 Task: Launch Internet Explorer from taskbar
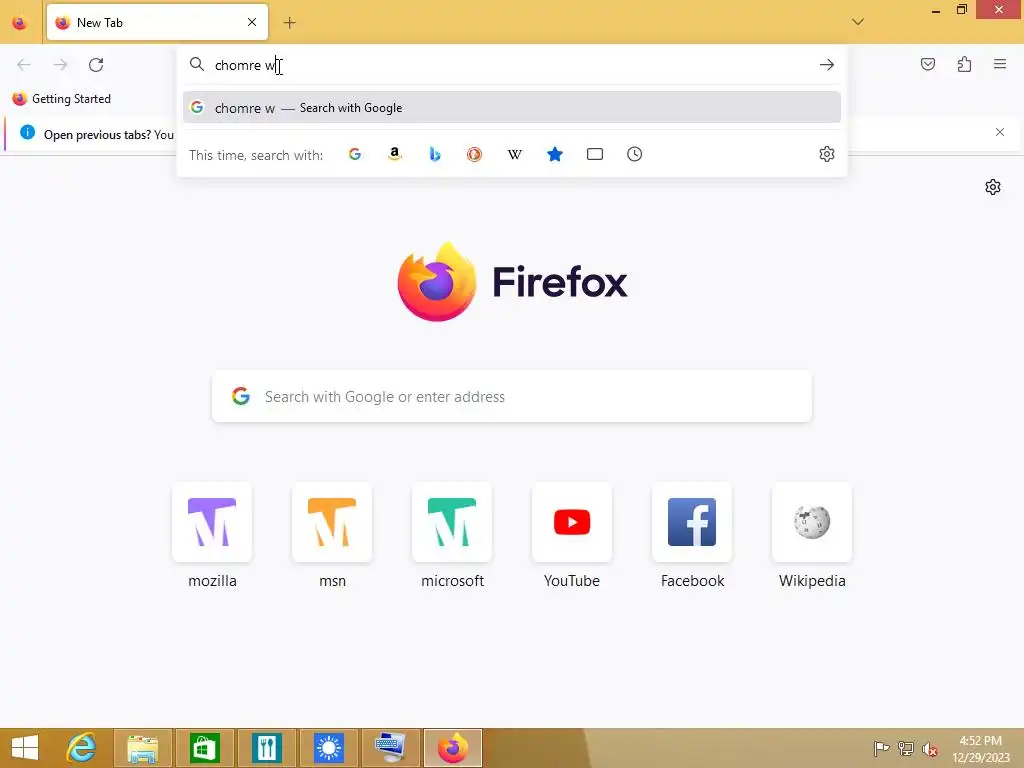point(82,748)
